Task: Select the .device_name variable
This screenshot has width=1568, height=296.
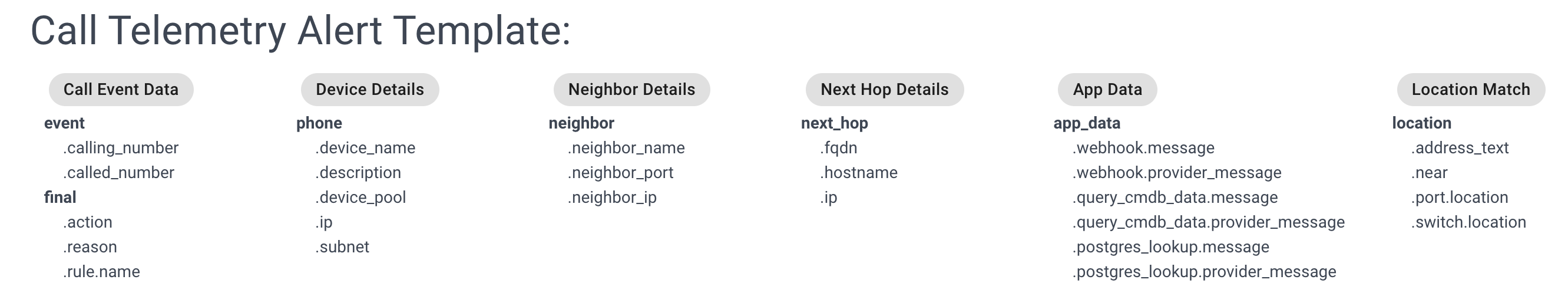Action: coord(365,148)
